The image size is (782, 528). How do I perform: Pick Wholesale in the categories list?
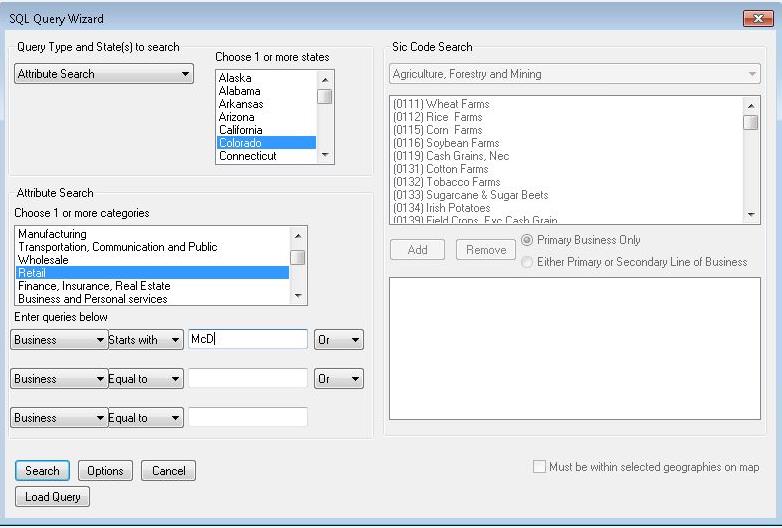click(x=44, y=260)
